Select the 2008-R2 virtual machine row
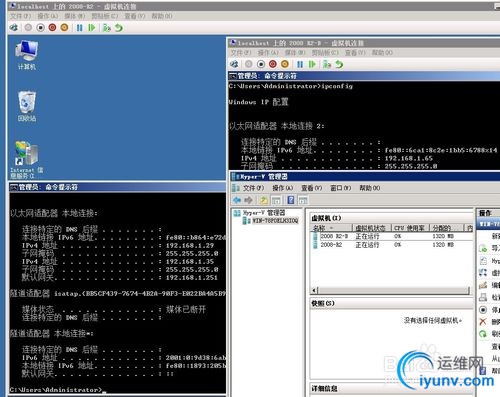The image size is (500, 397). click(393, 245)
